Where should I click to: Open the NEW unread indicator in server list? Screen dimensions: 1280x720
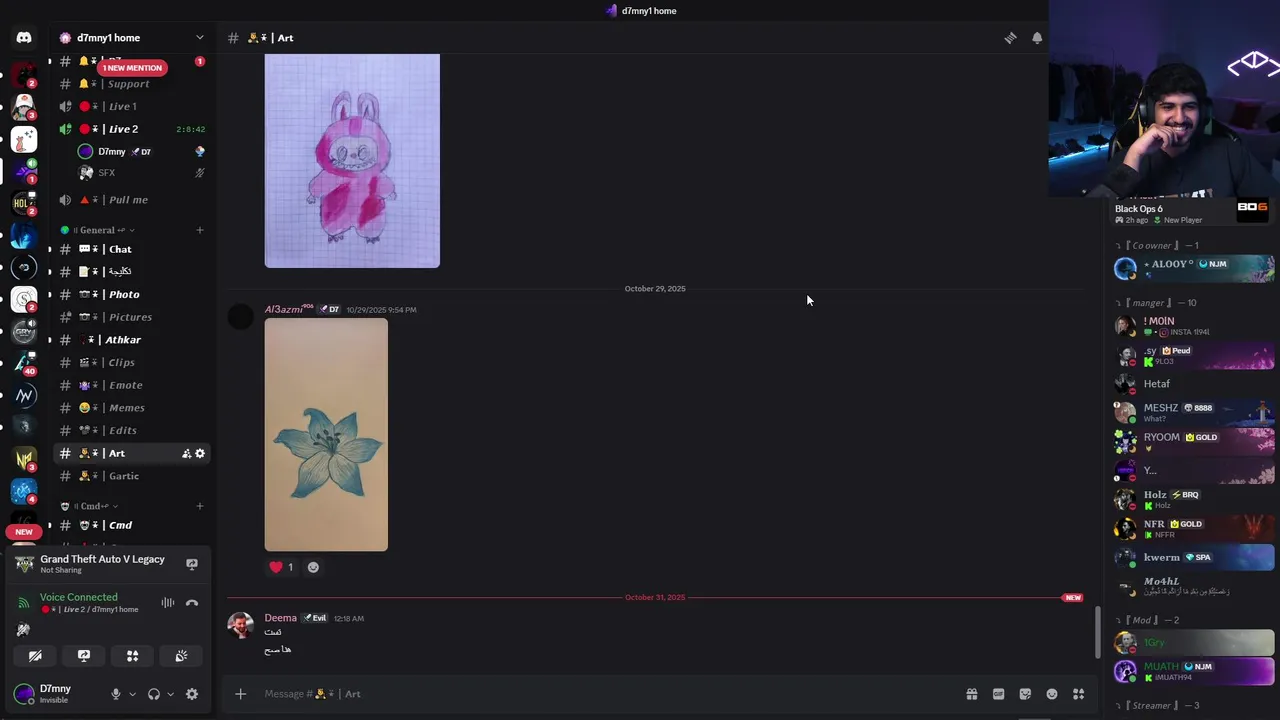(x=24, y=532)
